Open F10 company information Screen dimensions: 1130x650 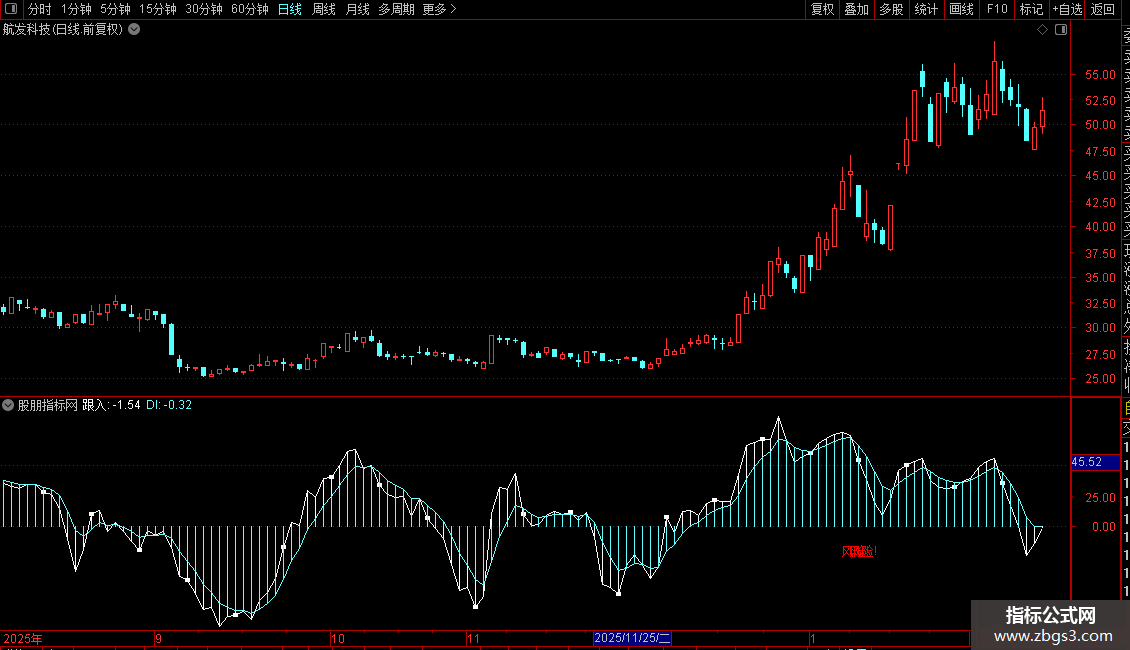[997, 9]
